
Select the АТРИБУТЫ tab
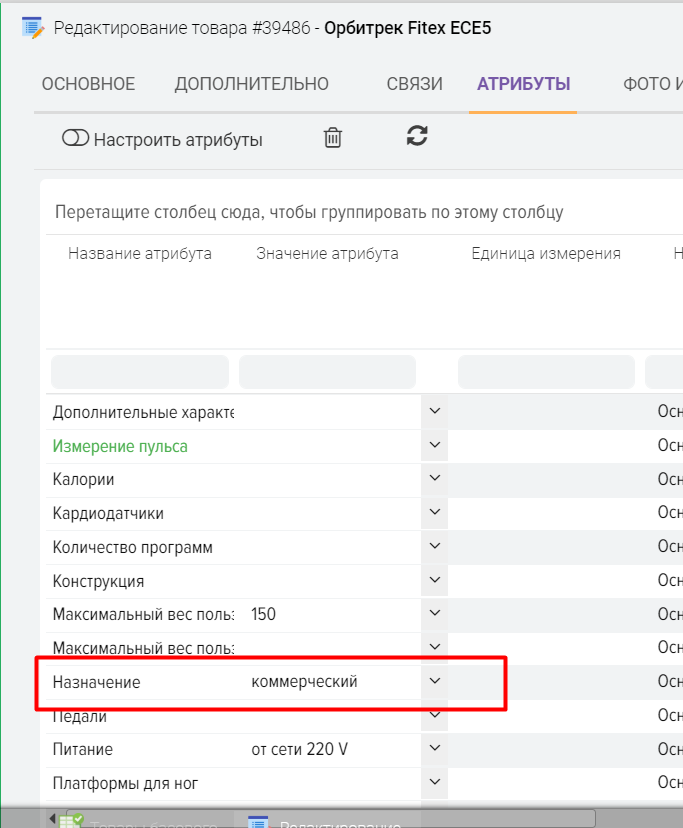[523, 84]
